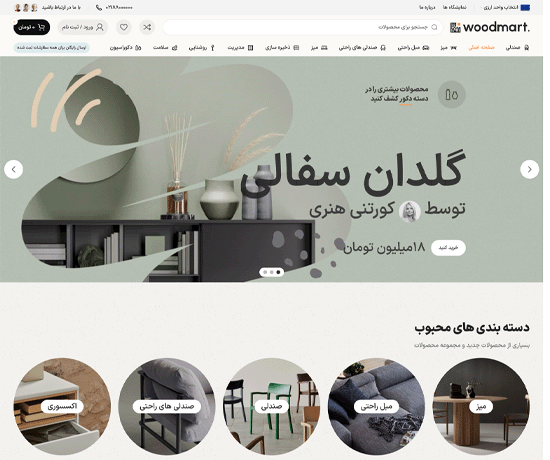The image size is (550, 460).
Task: Open the اکسسوری category circle
Action: pyautogui.click(x=62, y=406)
